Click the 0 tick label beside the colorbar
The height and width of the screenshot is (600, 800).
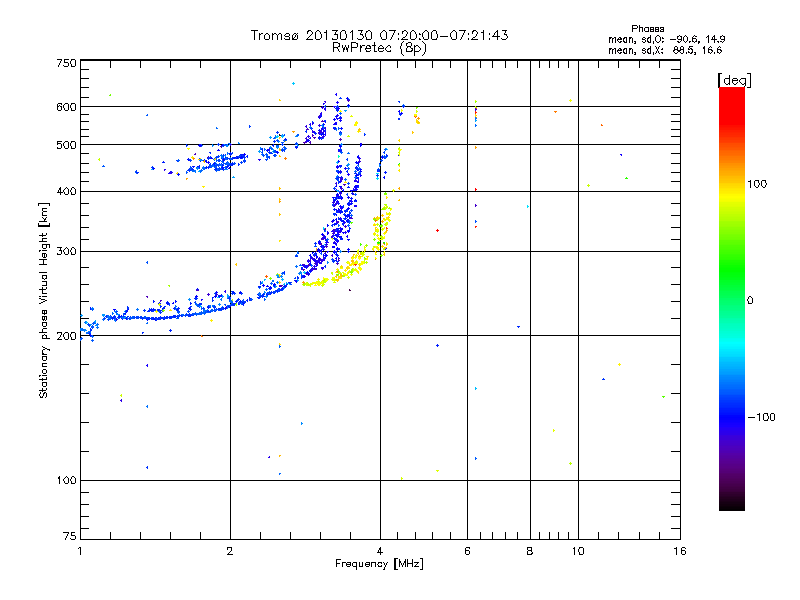(x=751, y=300)
